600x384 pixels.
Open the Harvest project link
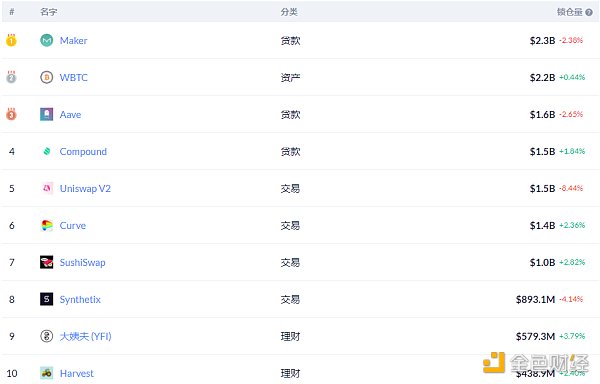(x=77, y=373)
